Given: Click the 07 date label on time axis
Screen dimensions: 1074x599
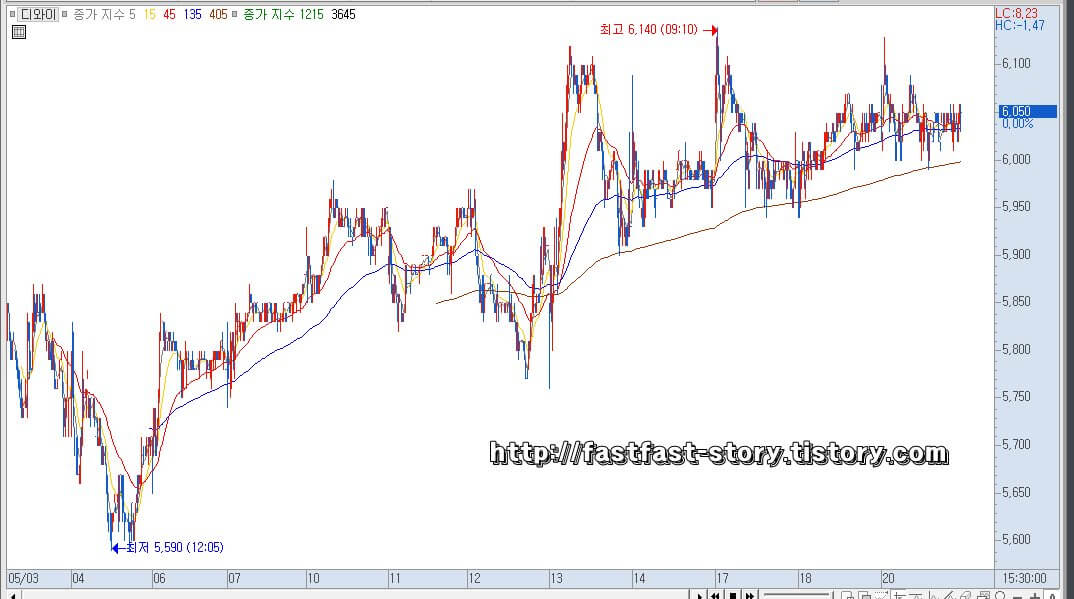Looking at the screenshot, I should (234, 578).
